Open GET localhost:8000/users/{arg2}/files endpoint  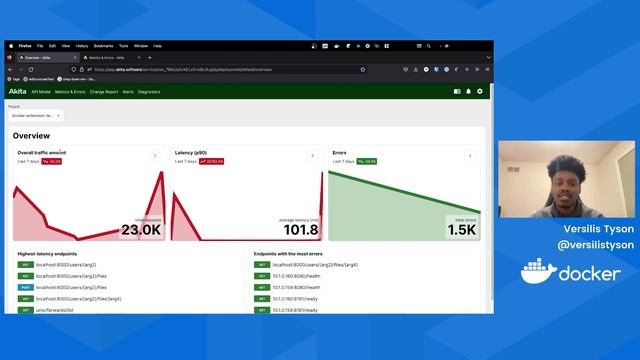[62, 276]
